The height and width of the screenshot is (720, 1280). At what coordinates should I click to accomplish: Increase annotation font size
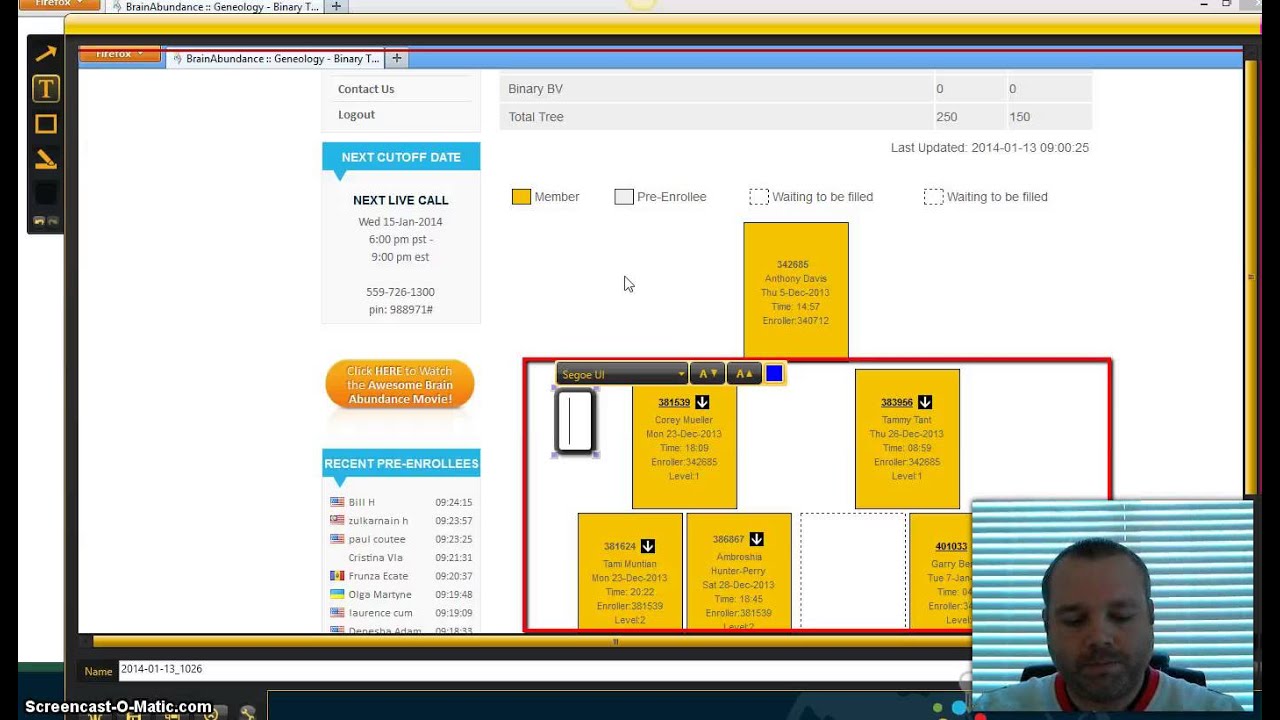click(x=743, y=374)
